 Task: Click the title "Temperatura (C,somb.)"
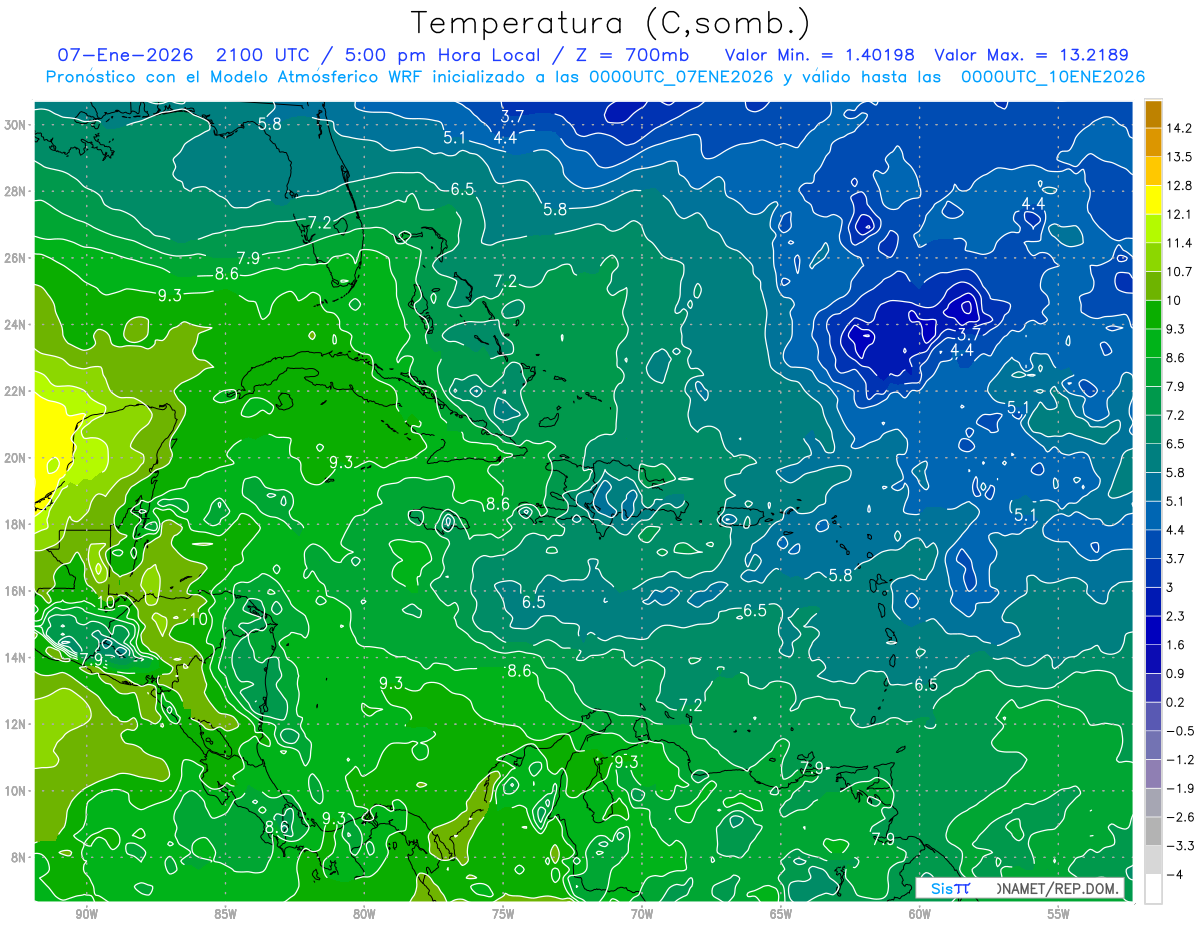611,23
